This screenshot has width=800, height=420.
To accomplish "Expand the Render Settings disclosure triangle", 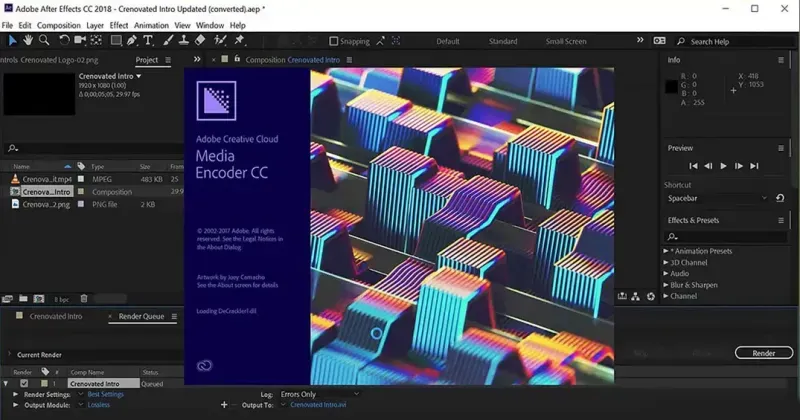I will click(x=15, y=394).
